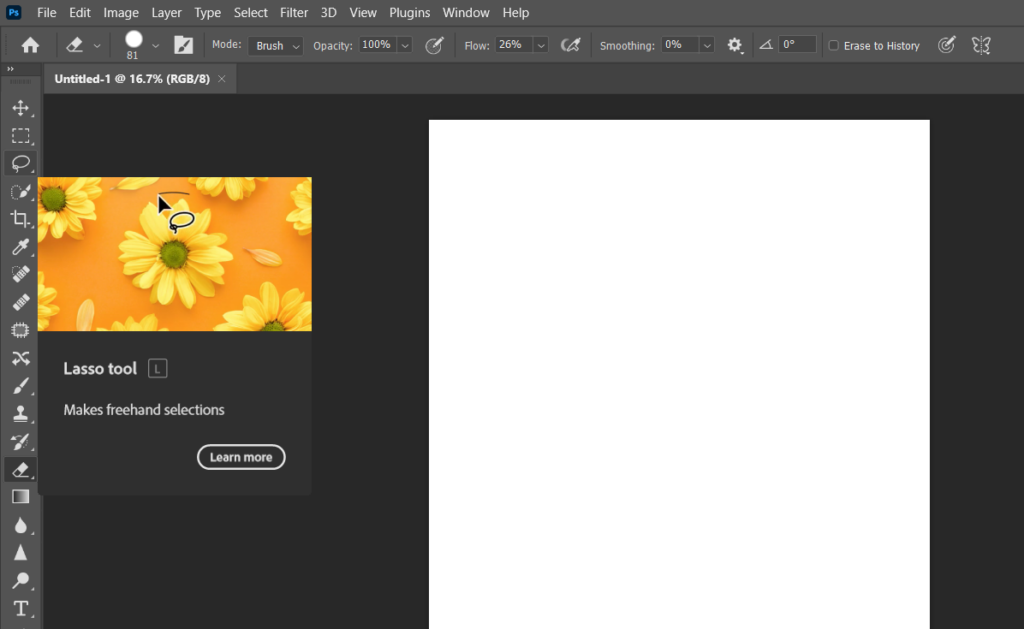Click the Lasso tool flower preview image
The height and width of the screenshot is (629, 1024).
174,254
